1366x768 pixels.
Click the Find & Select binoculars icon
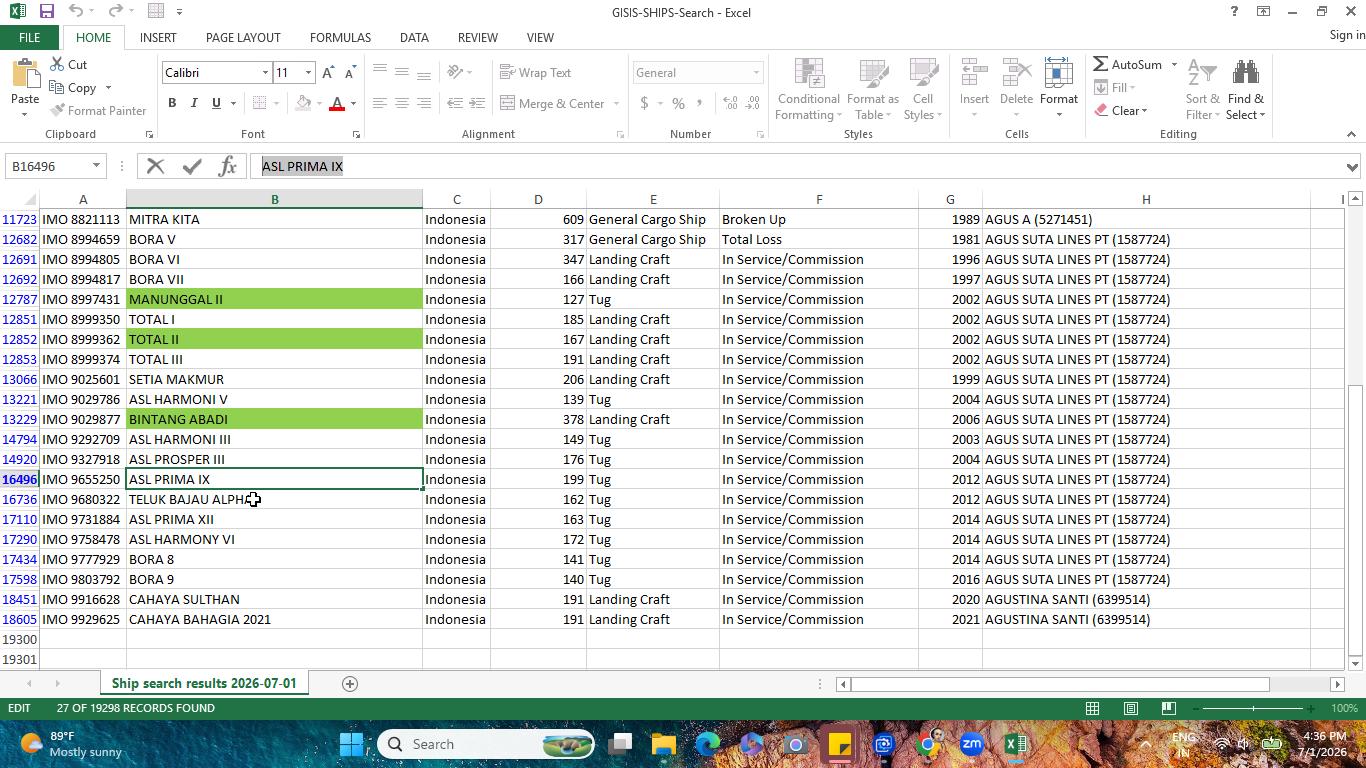pyautogui.click(x=1246, y=75)
